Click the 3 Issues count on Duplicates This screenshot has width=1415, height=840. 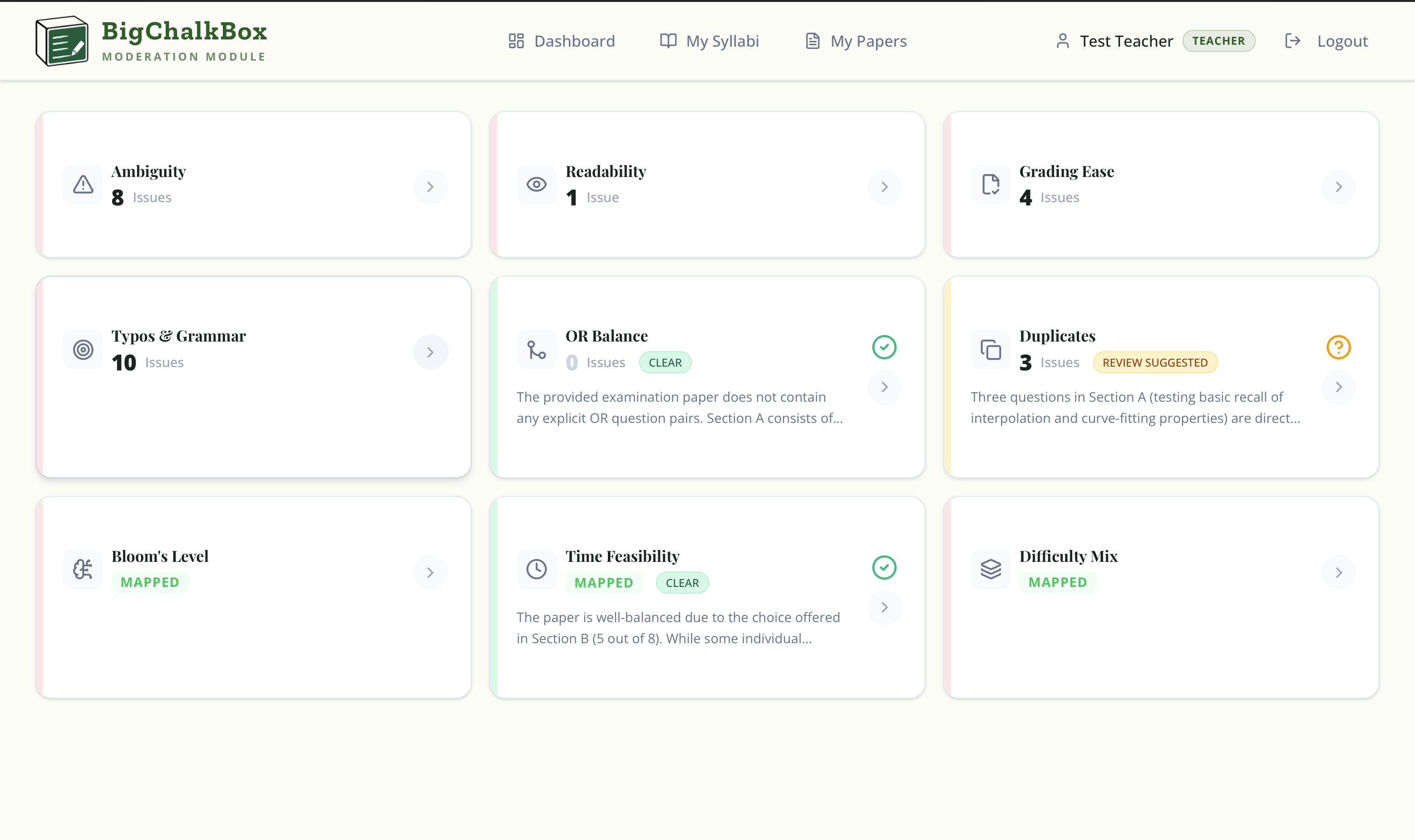point(1049,362)
